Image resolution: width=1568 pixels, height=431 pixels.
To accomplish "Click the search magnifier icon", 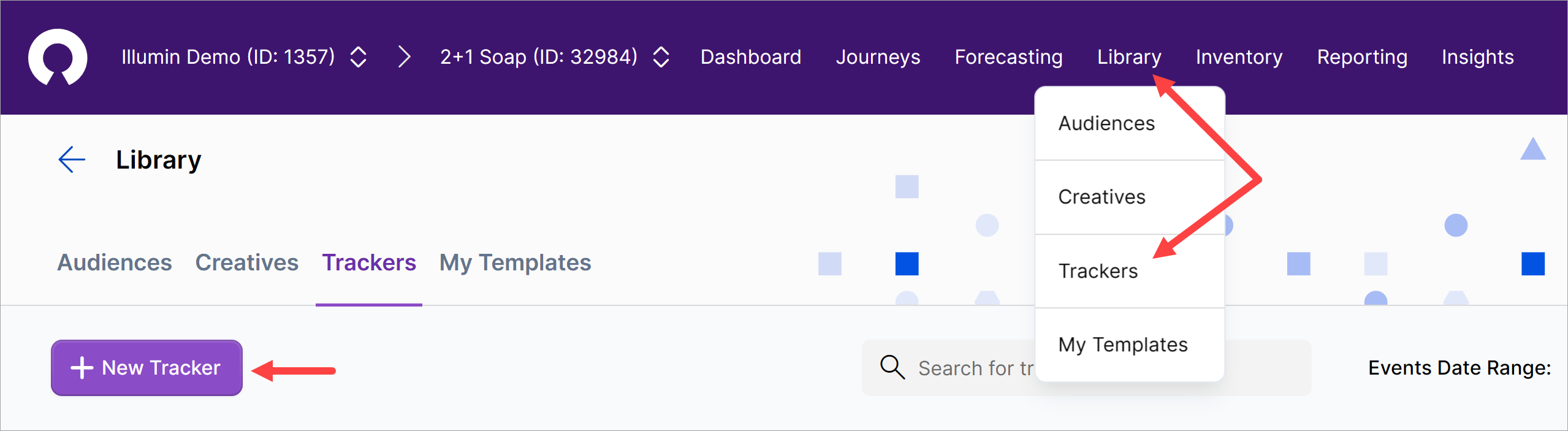I will click(x=892, y=367).
